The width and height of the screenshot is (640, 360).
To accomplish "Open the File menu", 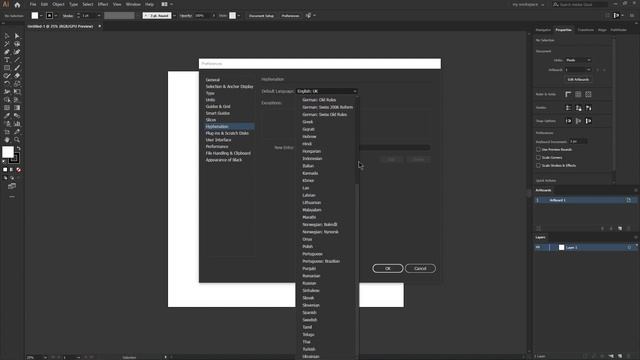I will 33,4.
